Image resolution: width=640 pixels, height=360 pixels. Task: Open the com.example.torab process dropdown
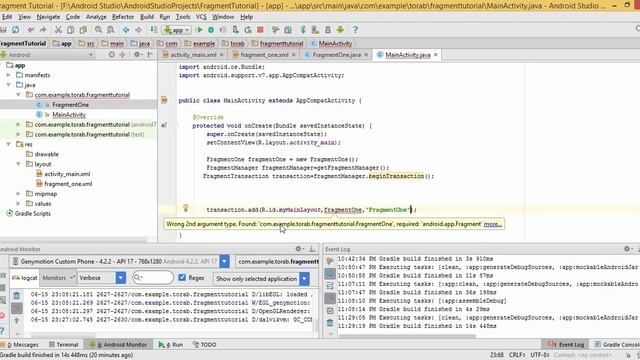pos(278,261)
